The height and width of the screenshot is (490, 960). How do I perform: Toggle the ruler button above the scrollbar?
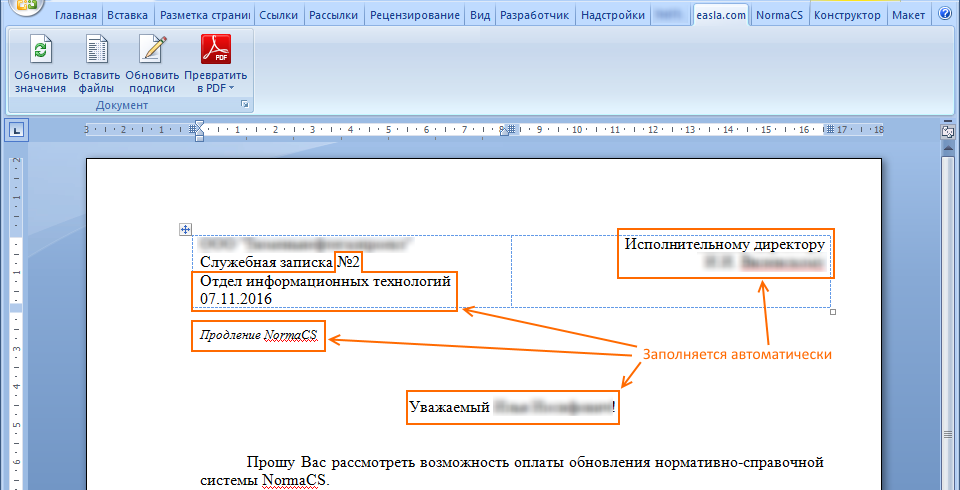tap(948, 132)
